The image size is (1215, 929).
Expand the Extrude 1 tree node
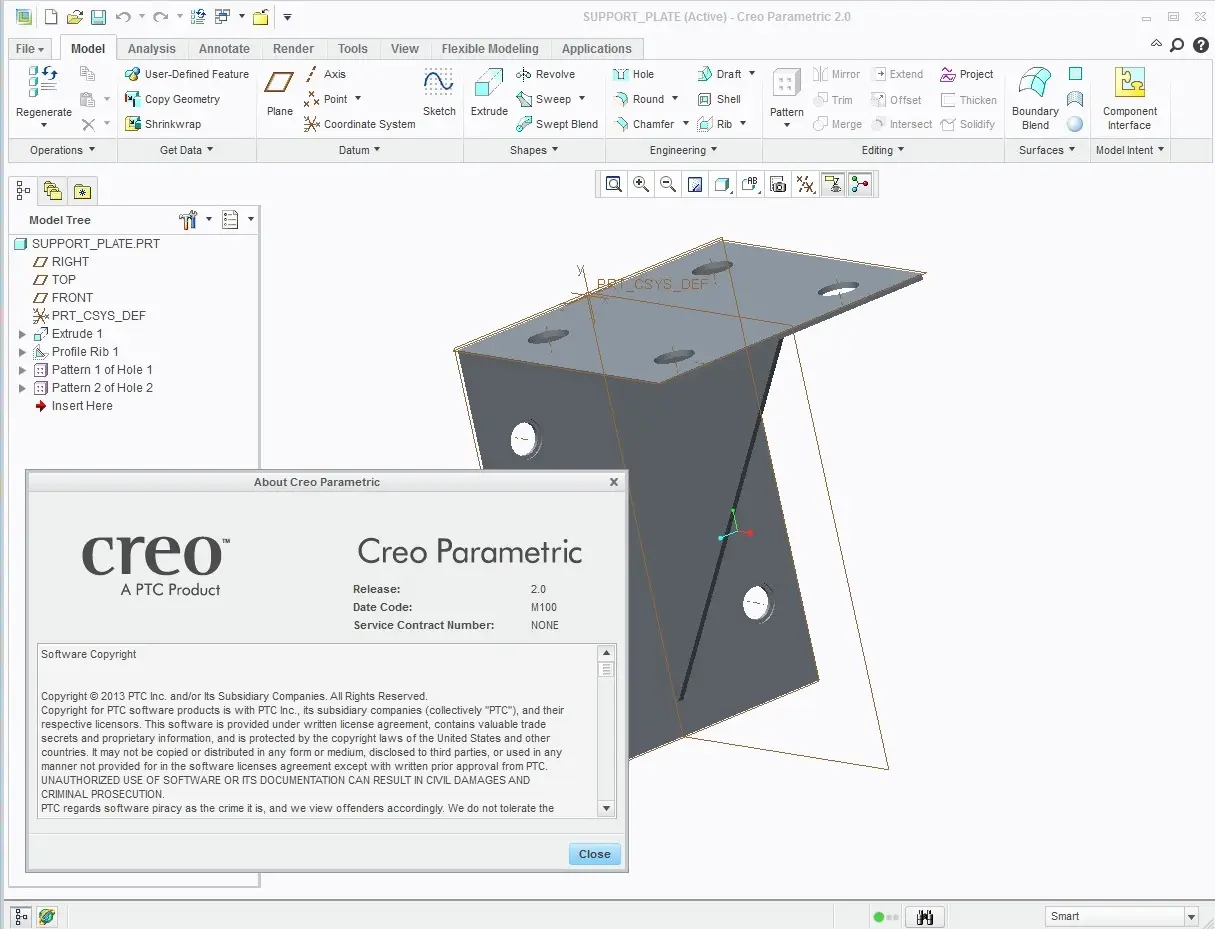point(23,334)
